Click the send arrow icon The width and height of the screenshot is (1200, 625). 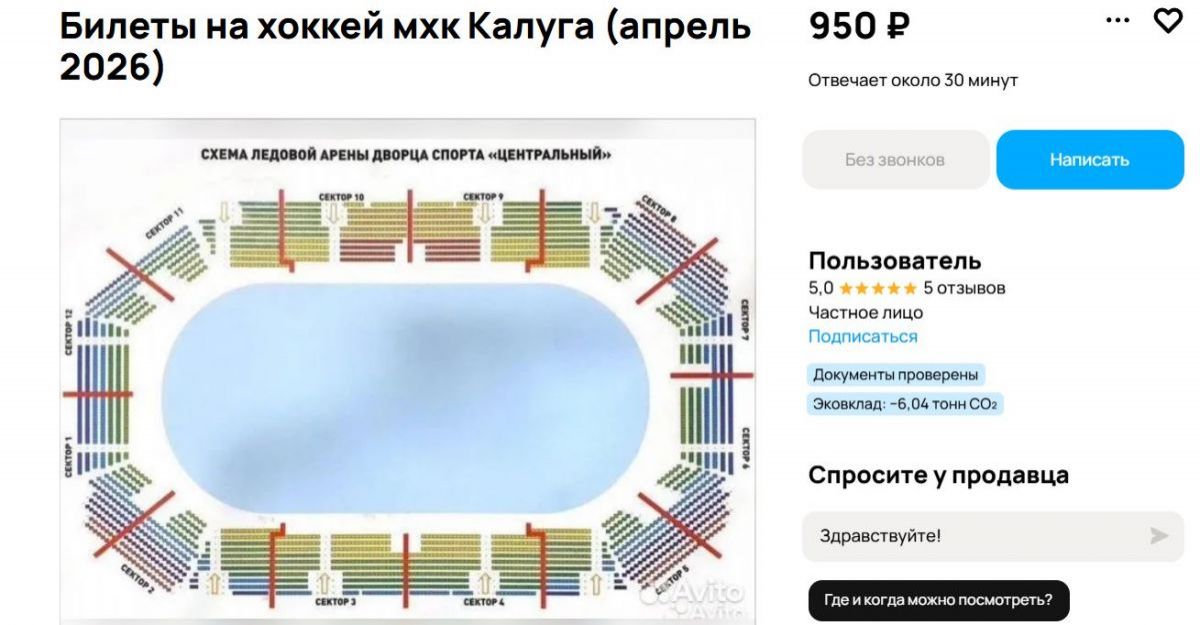coord(1159,536)
